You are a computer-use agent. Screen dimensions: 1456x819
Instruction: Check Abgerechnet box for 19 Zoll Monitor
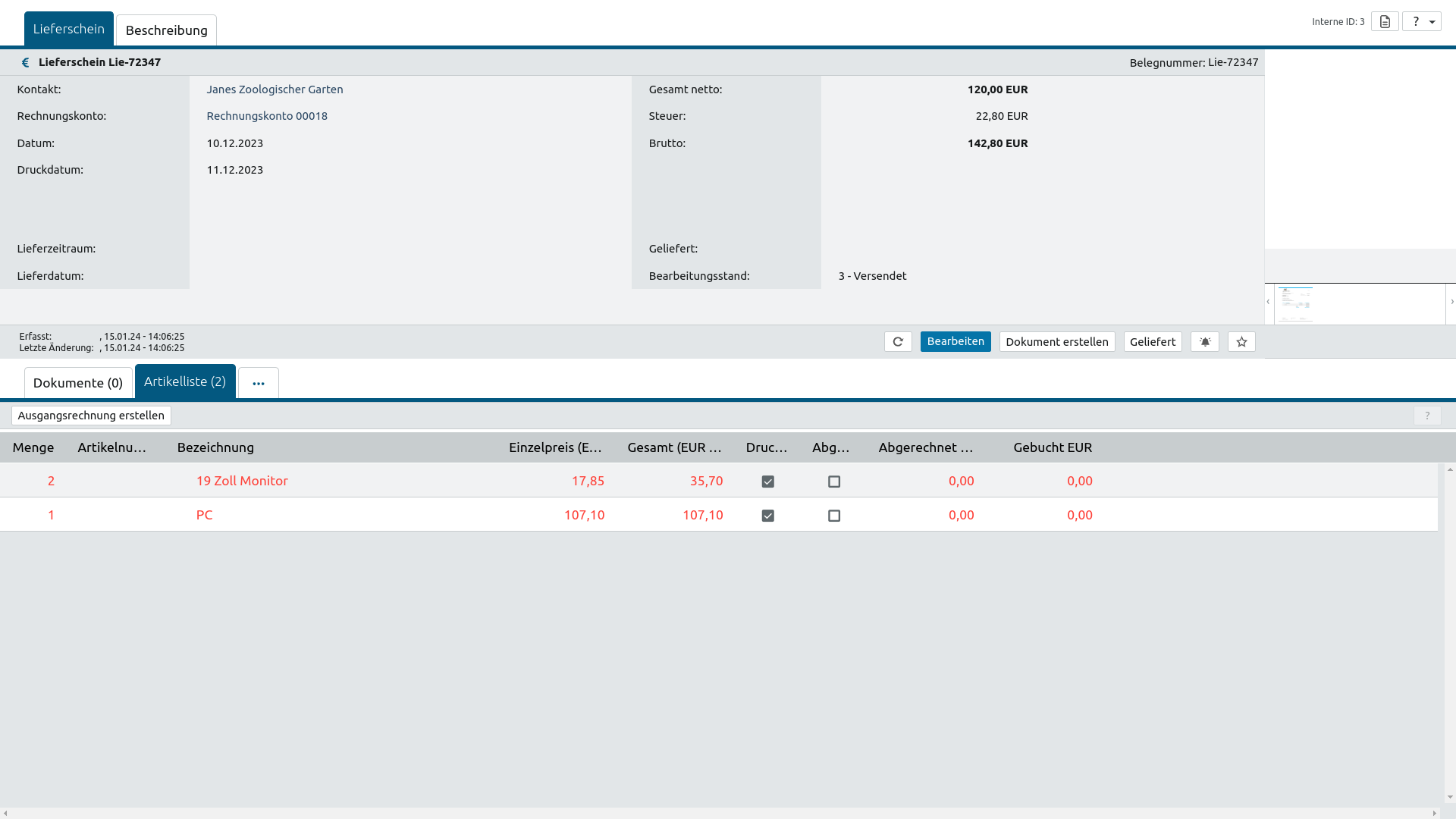click(x=834, y=482)
